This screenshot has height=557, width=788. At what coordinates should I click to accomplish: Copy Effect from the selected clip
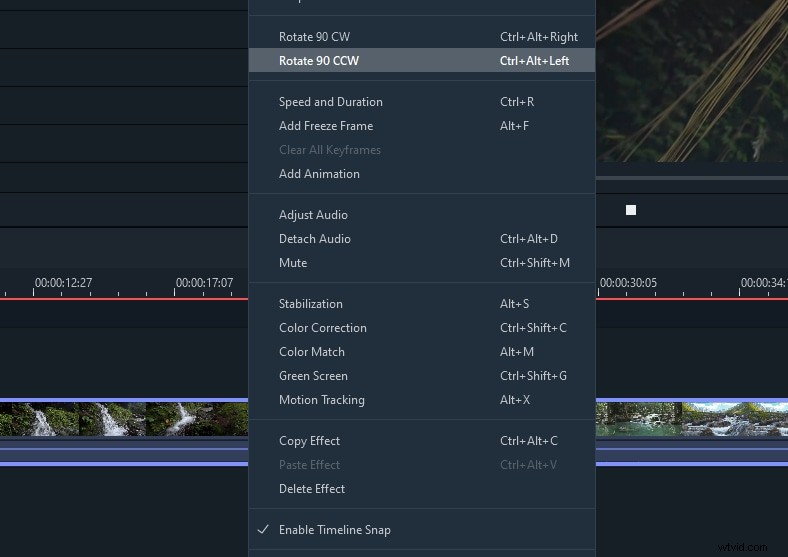coord(309,441)
